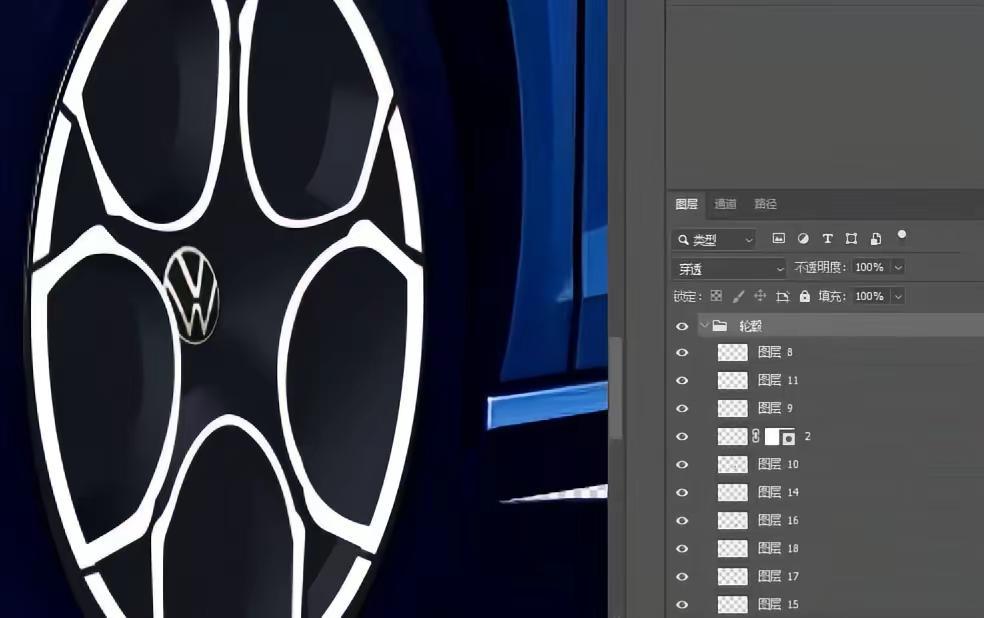This screenshot has width=984, height=618.
Task: Select layer named 图层 16
Action: click(778, 520)
